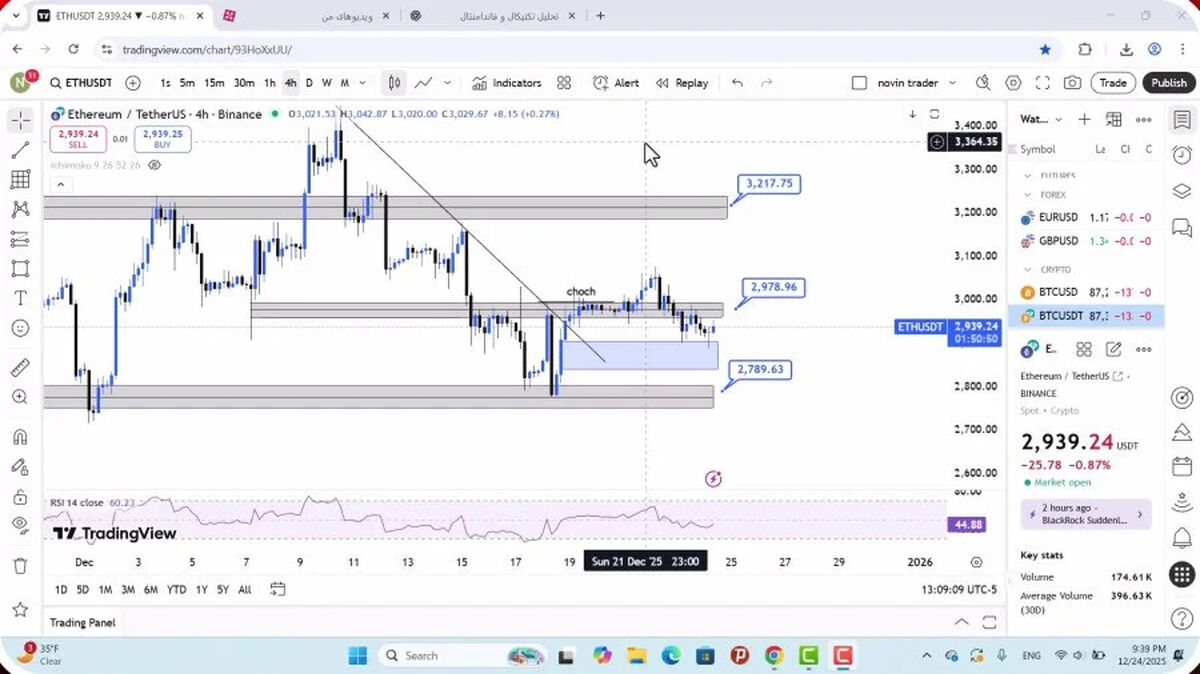This screenshot has width=1200, height=674.
Task: Open the Fibonacci/gann tools grid icon
Action: pyautogui.click(x=20, y=180)
